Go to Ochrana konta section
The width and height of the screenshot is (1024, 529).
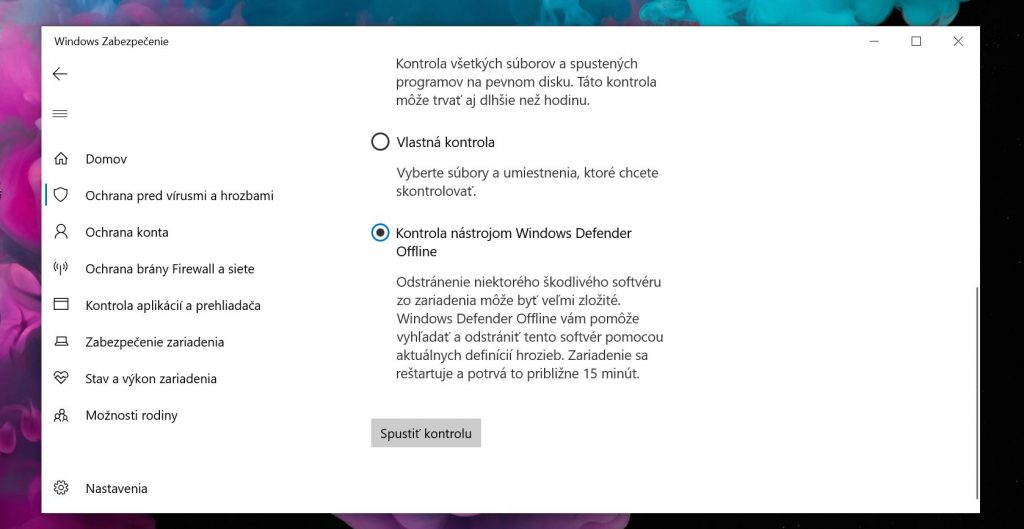(x=127, y=232)
